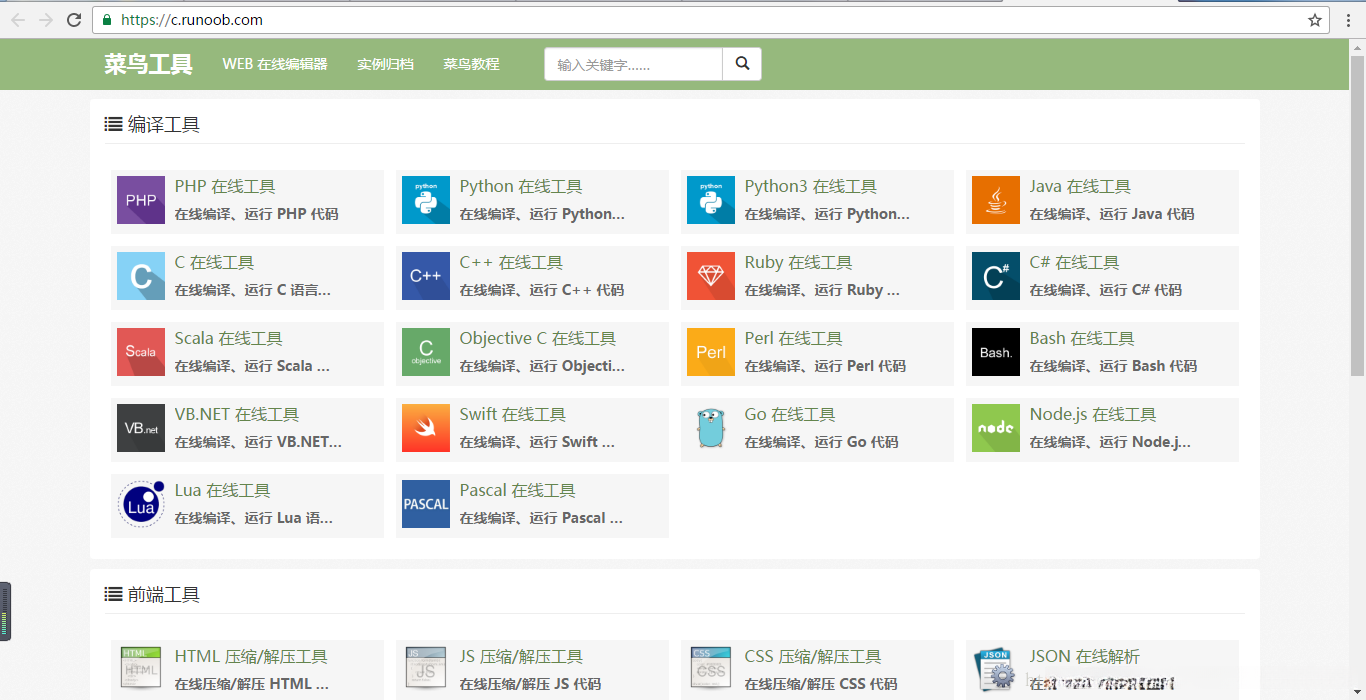Click the Swift bird icon
The width and height of the screenshot is (1366, 700).
426,428
